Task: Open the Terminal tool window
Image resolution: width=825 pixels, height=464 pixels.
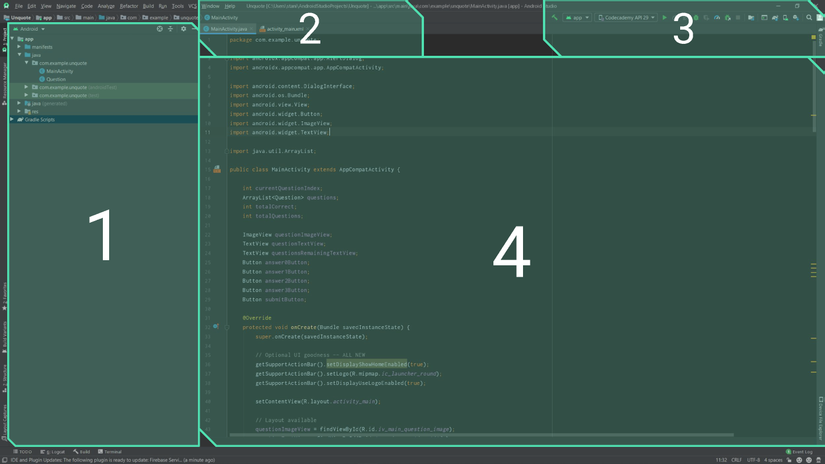Action: 109,451
